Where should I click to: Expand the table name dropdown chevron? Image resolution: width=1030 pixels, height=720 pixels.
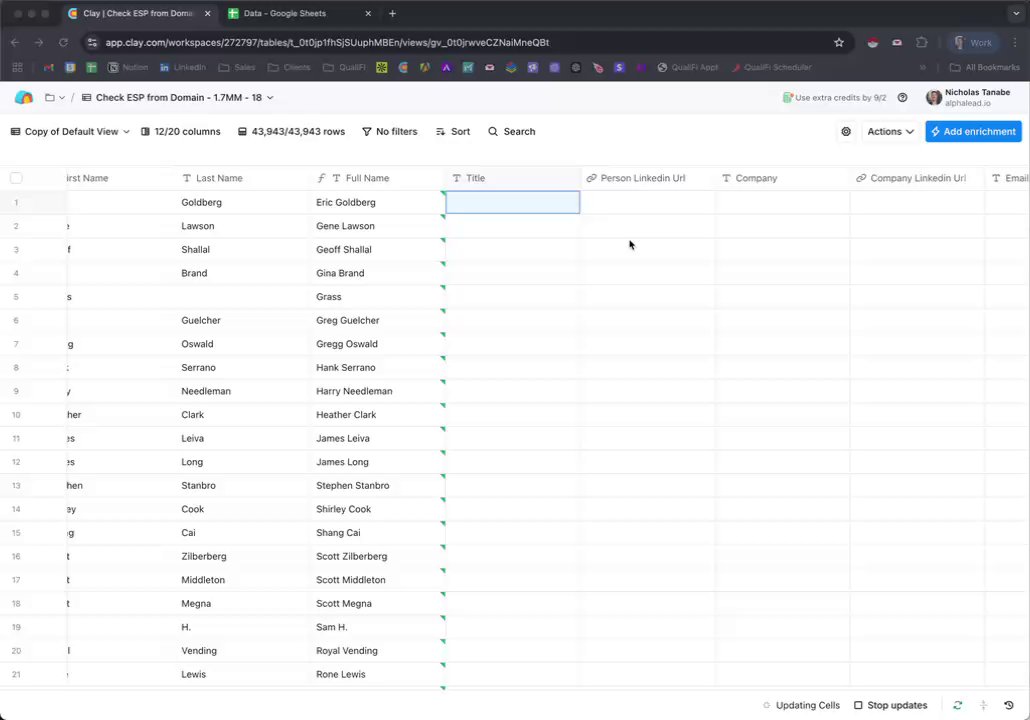pyautogui.click(x=270, y=97)
